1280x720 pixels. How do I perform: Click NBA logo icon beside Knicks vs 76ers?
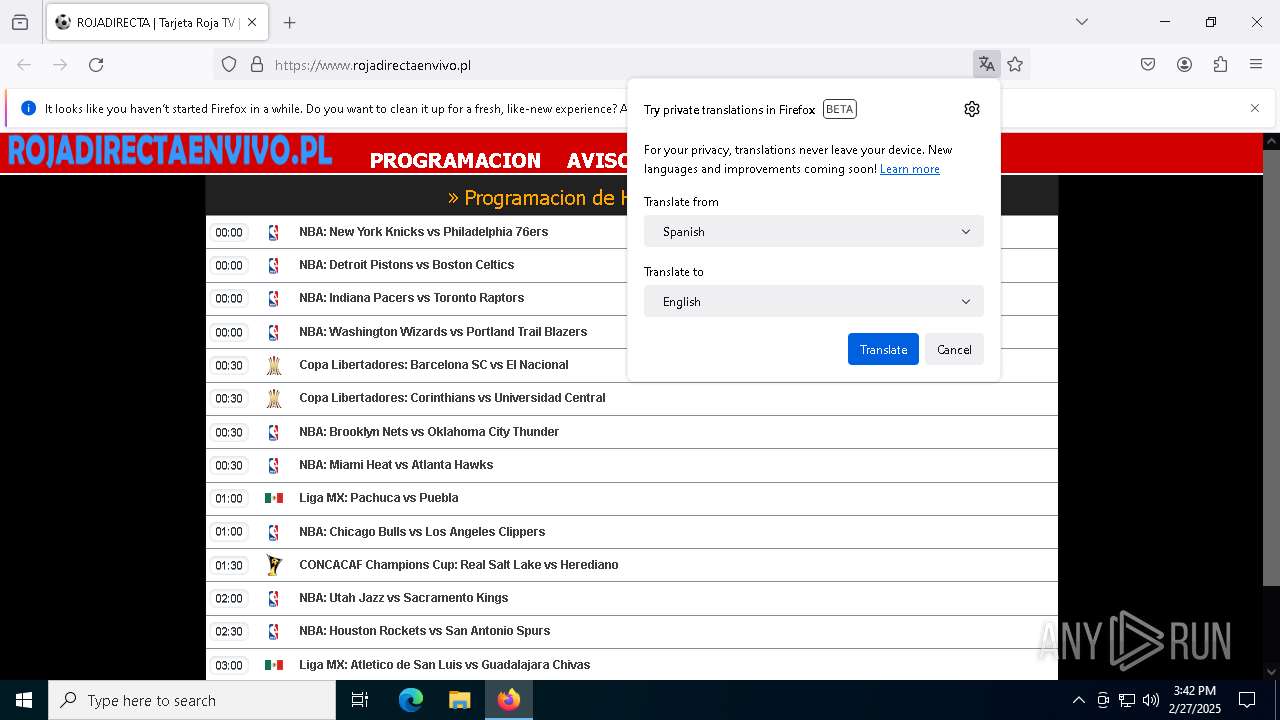pyautogui.click(x=273, y=232)
